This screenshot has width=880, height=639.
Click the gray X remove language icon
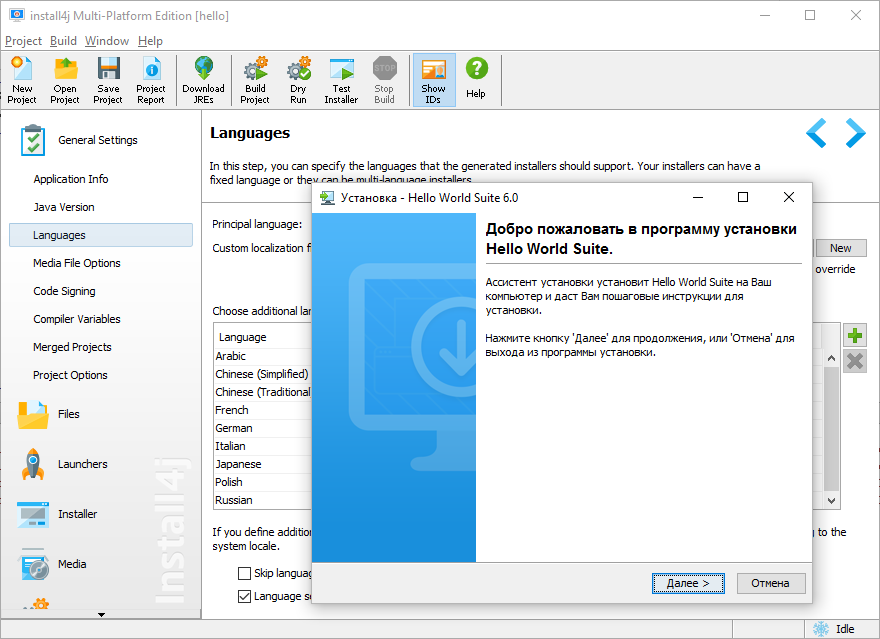(x=855, y=361)
